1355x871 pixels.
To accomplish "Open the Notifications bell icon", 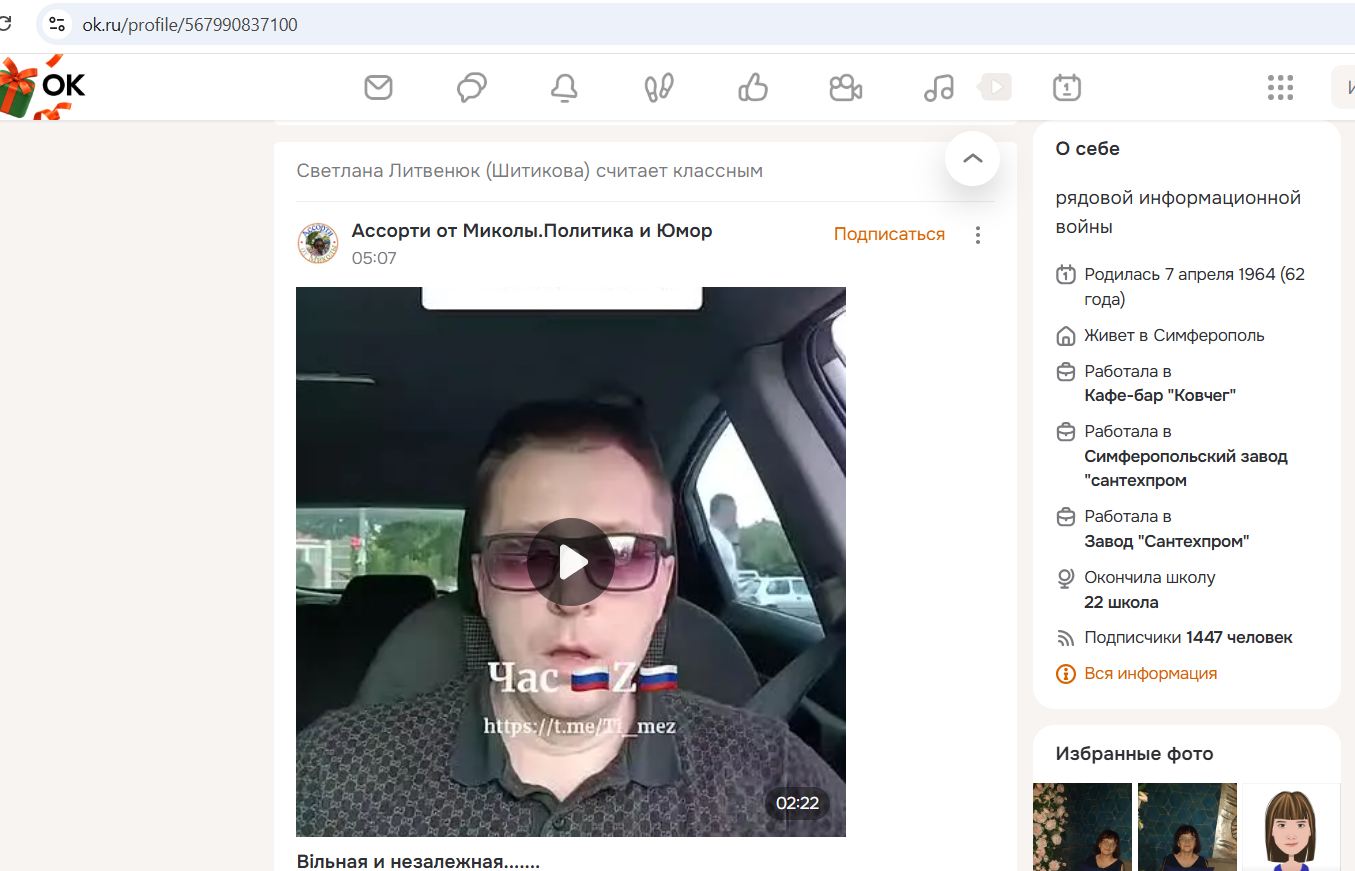I will (565, 88).
